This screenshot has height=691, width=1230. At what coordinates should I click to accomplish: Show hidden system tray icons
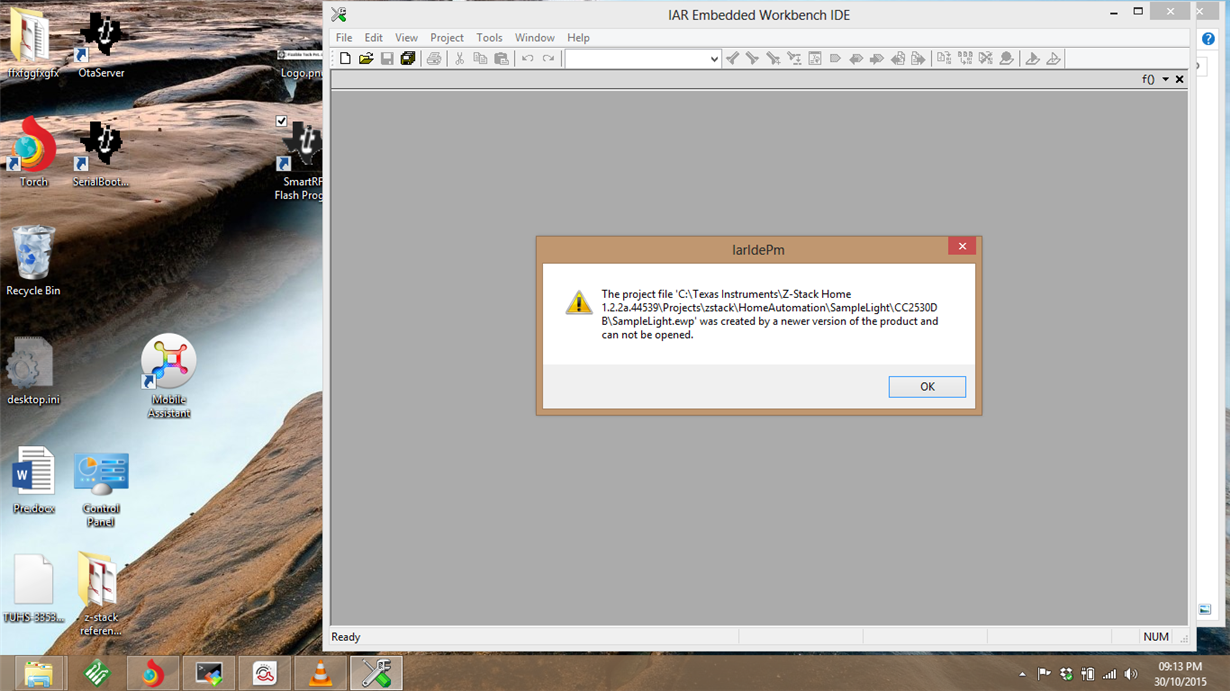click(x=1022, y=674)
